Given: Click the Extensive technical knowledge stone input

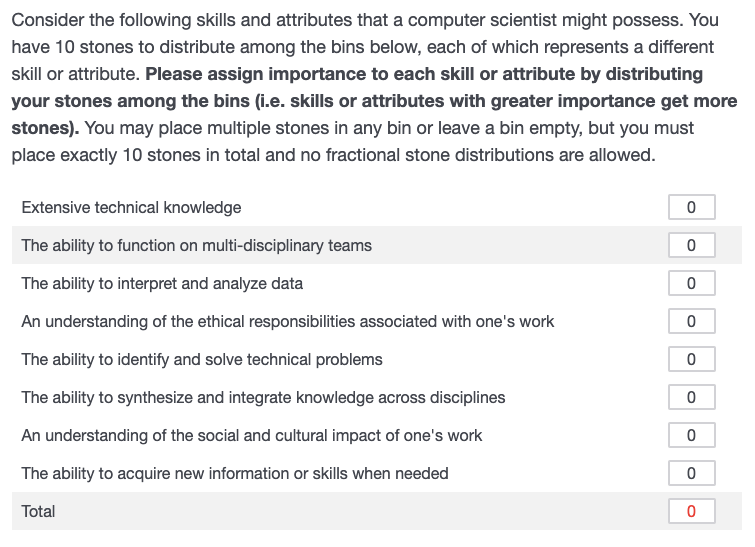Looking at the screenshot, I should click(x=691, y=207).
